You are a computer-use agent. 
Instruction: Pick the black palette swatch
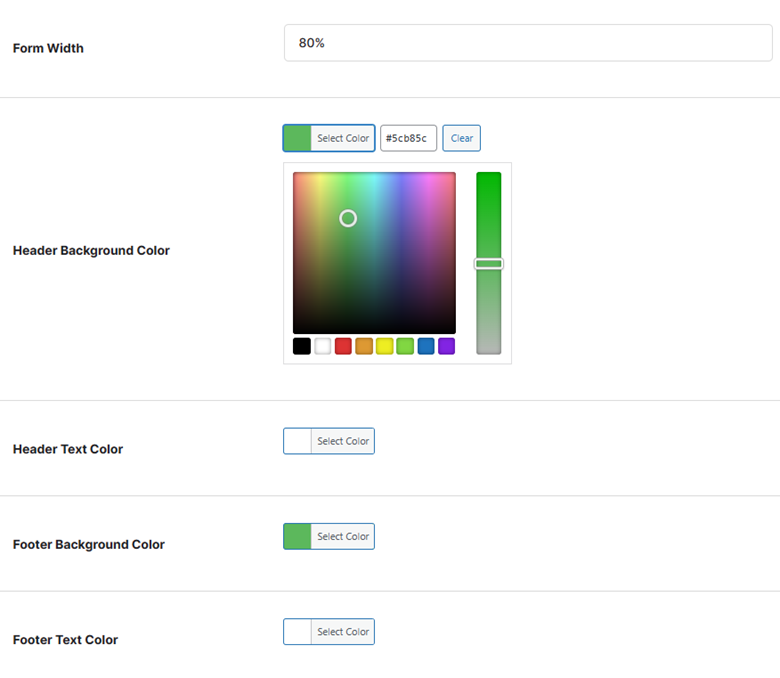click(x=301, y=346)
